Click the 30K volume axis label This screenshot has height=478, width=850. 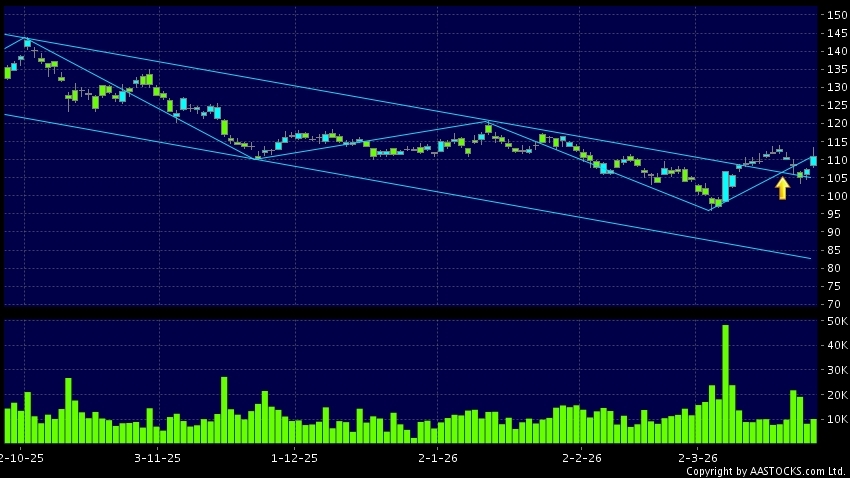[x=836, y=370]
